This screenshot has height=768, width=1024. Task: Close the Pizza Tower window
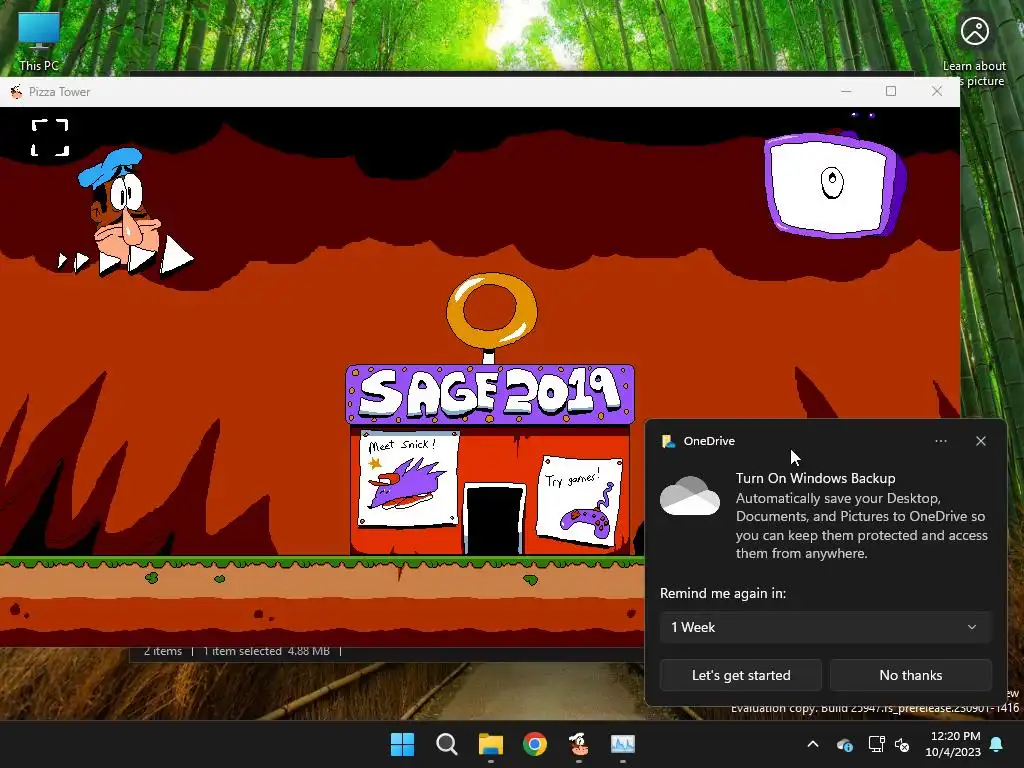coord(936,91)
